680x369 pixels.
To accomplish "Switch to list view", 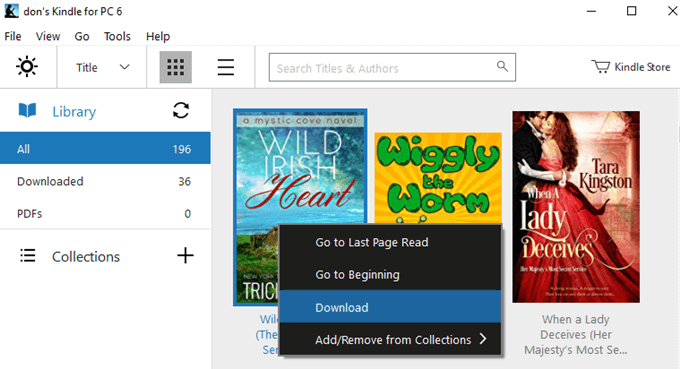I will coord(226,67).
